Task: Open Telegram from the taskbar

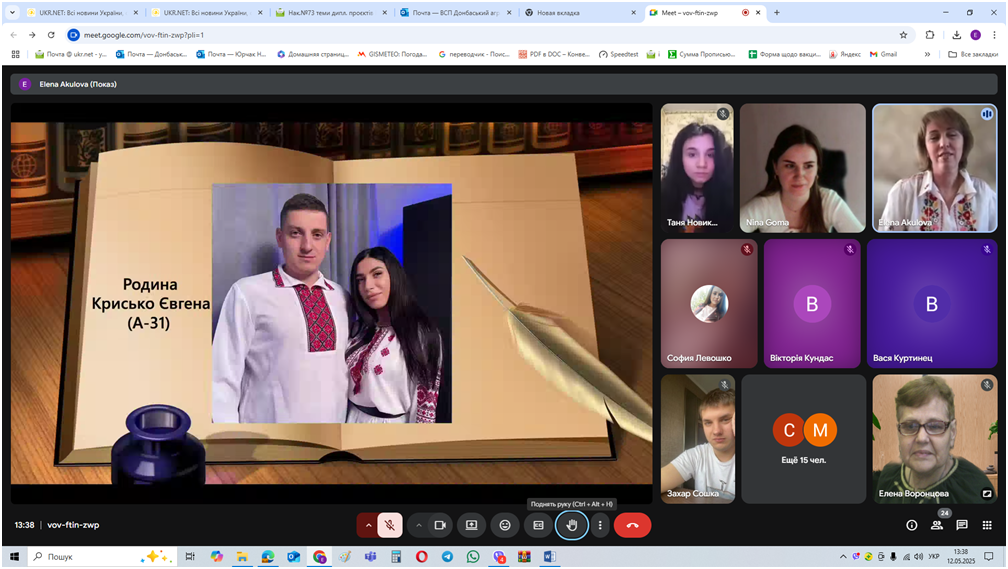Action: pyautogui.click(x=447, y=557)
